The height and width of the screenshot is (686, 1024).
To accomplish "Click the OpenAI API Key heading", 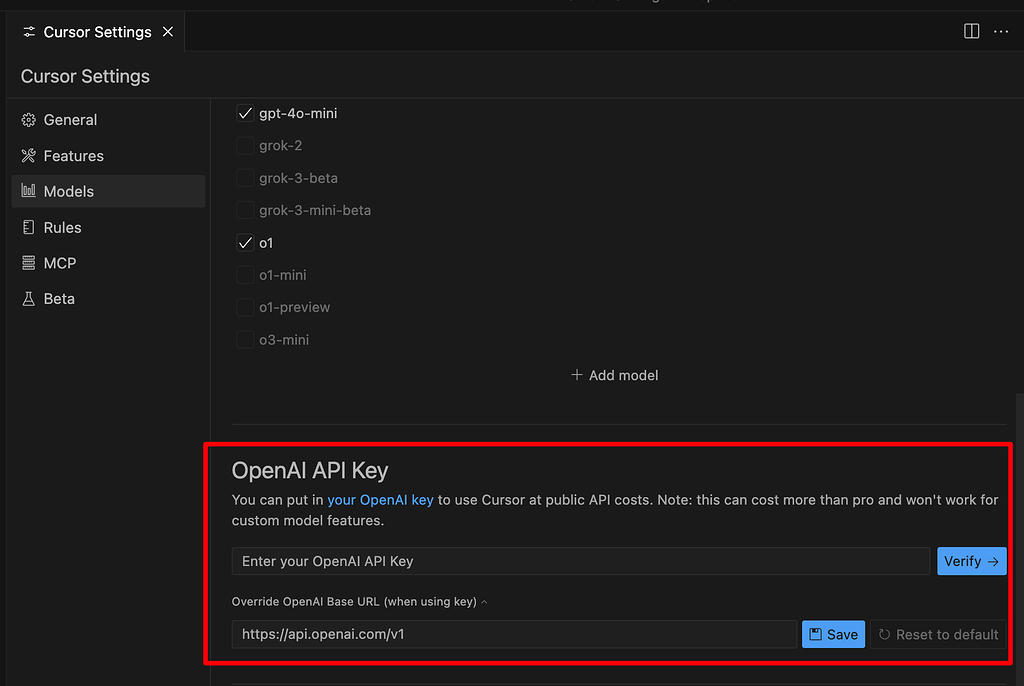I will click(x=310, y=470).
